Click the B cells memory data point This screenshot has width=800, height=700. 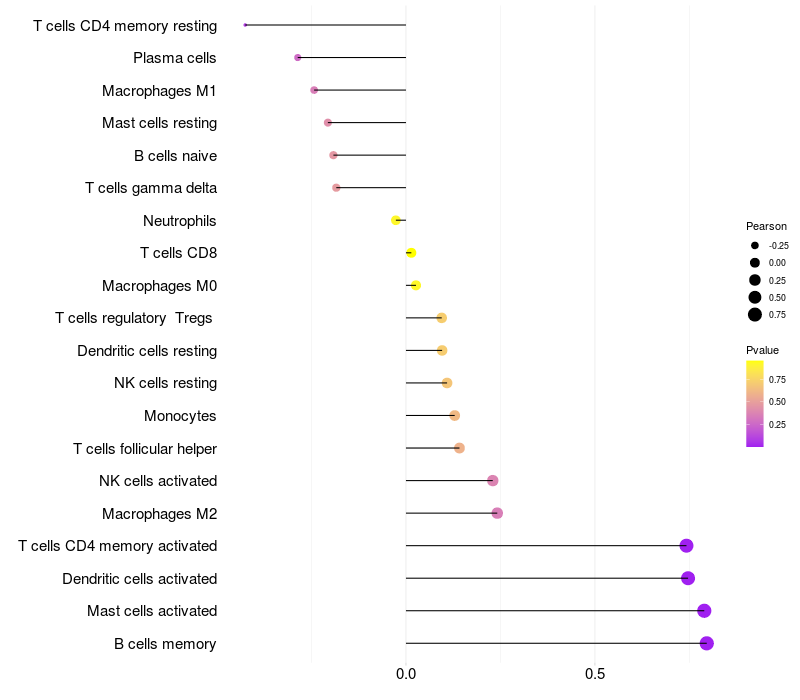707,643
